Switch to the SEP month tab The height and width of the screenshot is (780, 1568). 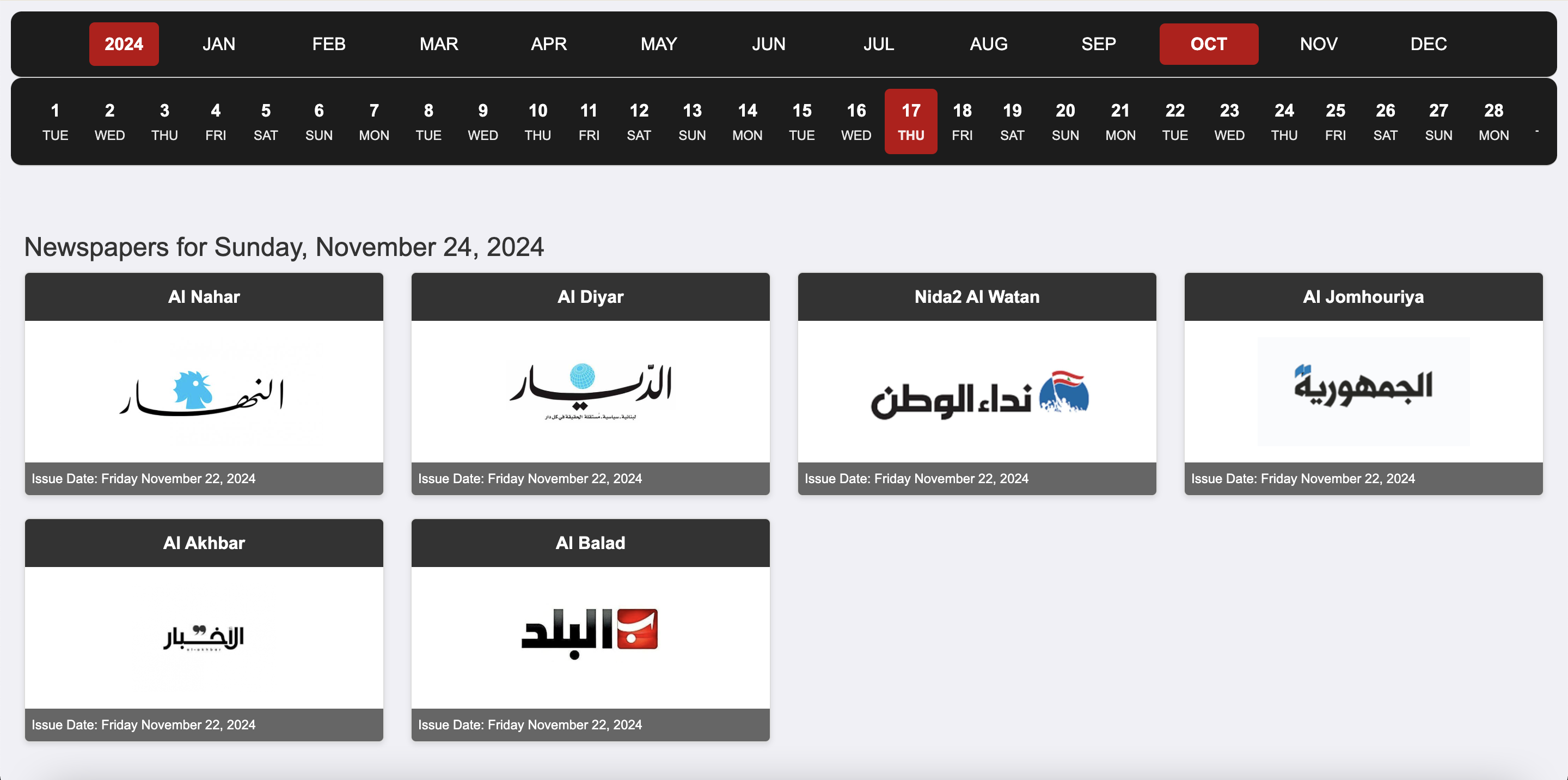[x=1098, y=44]
